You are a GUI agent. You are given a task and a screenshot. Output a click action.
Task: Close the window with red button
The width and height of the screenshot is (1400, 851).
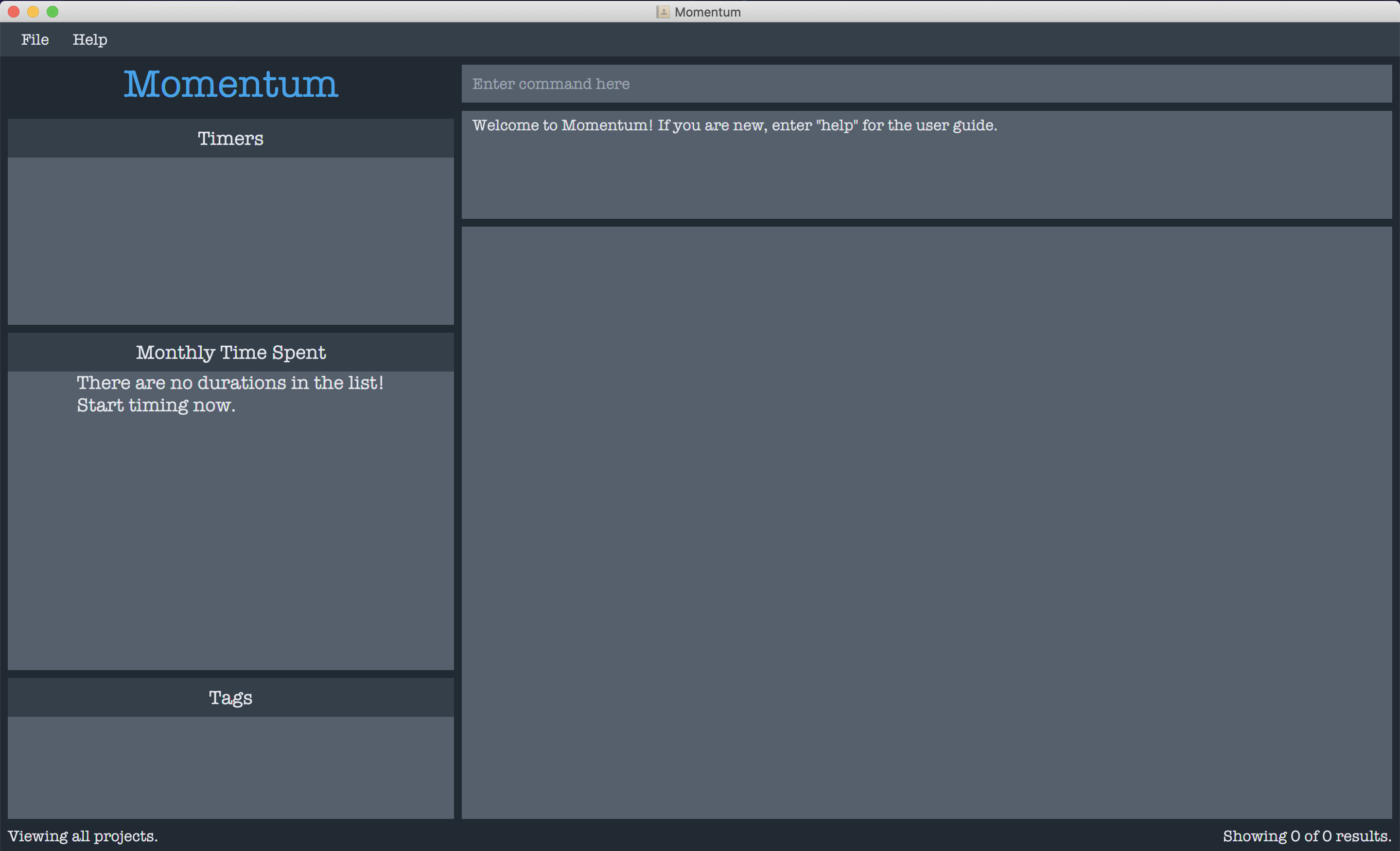[x=14, y=11]
